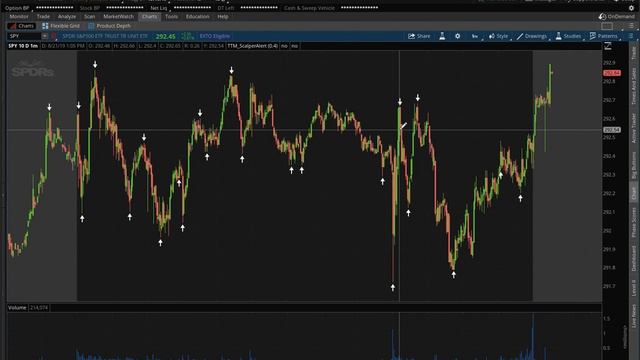Open the Monitor tab
The width and height of the screenshot is (640, 360).
tap(19, 16)
